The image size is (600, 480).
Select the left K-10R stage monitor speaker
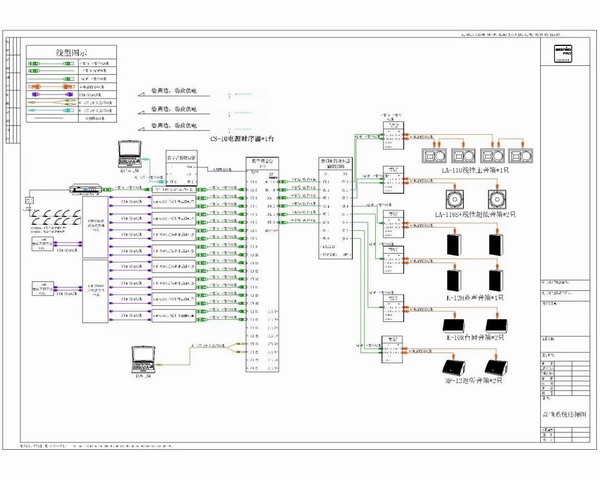[446, 324]
